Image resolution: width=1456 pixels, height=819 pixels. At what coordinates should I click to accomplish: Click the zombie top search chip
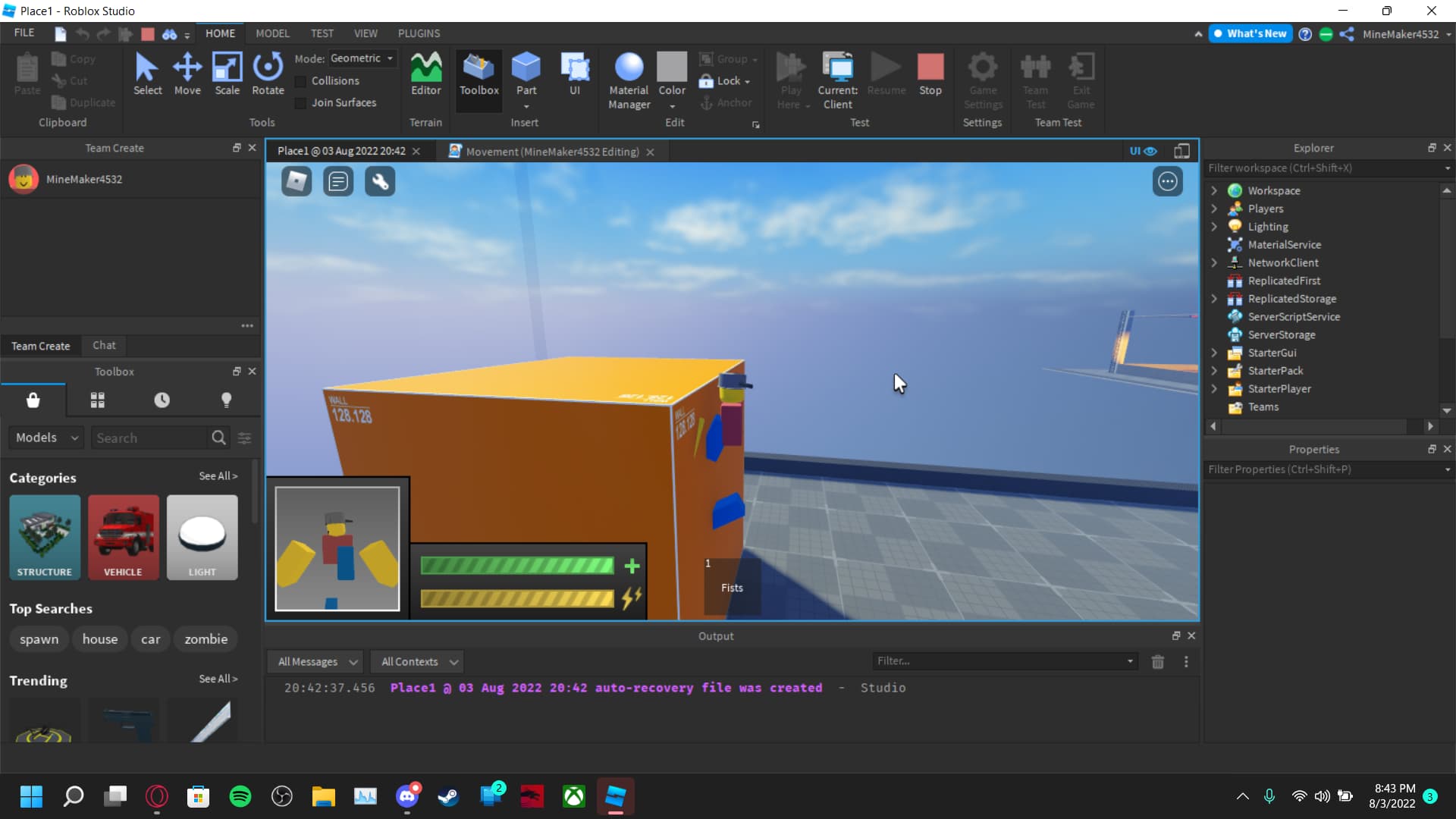pos(206,639)
